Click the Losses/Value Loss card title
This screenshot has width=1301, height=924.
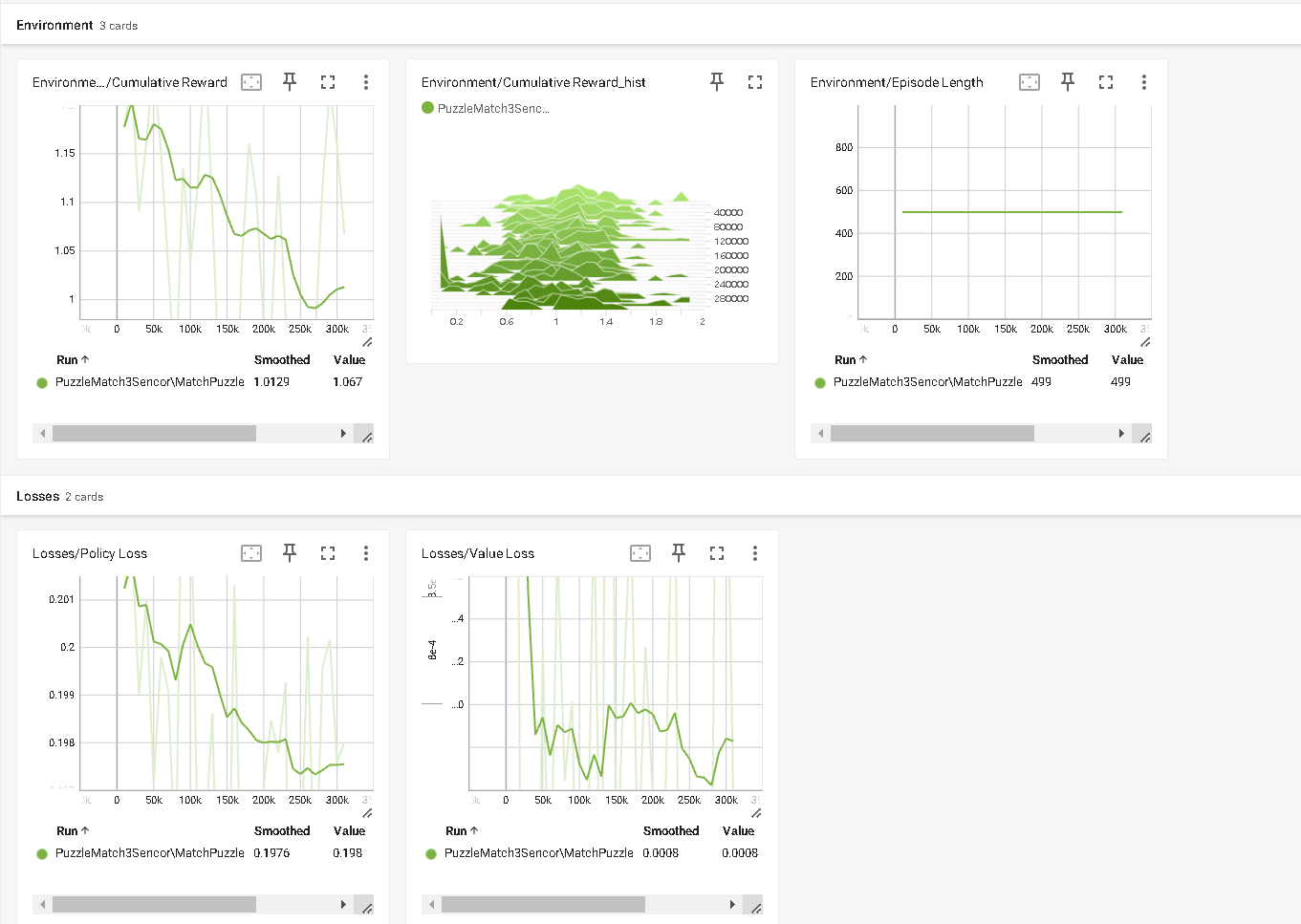click(x=478, y=553)
